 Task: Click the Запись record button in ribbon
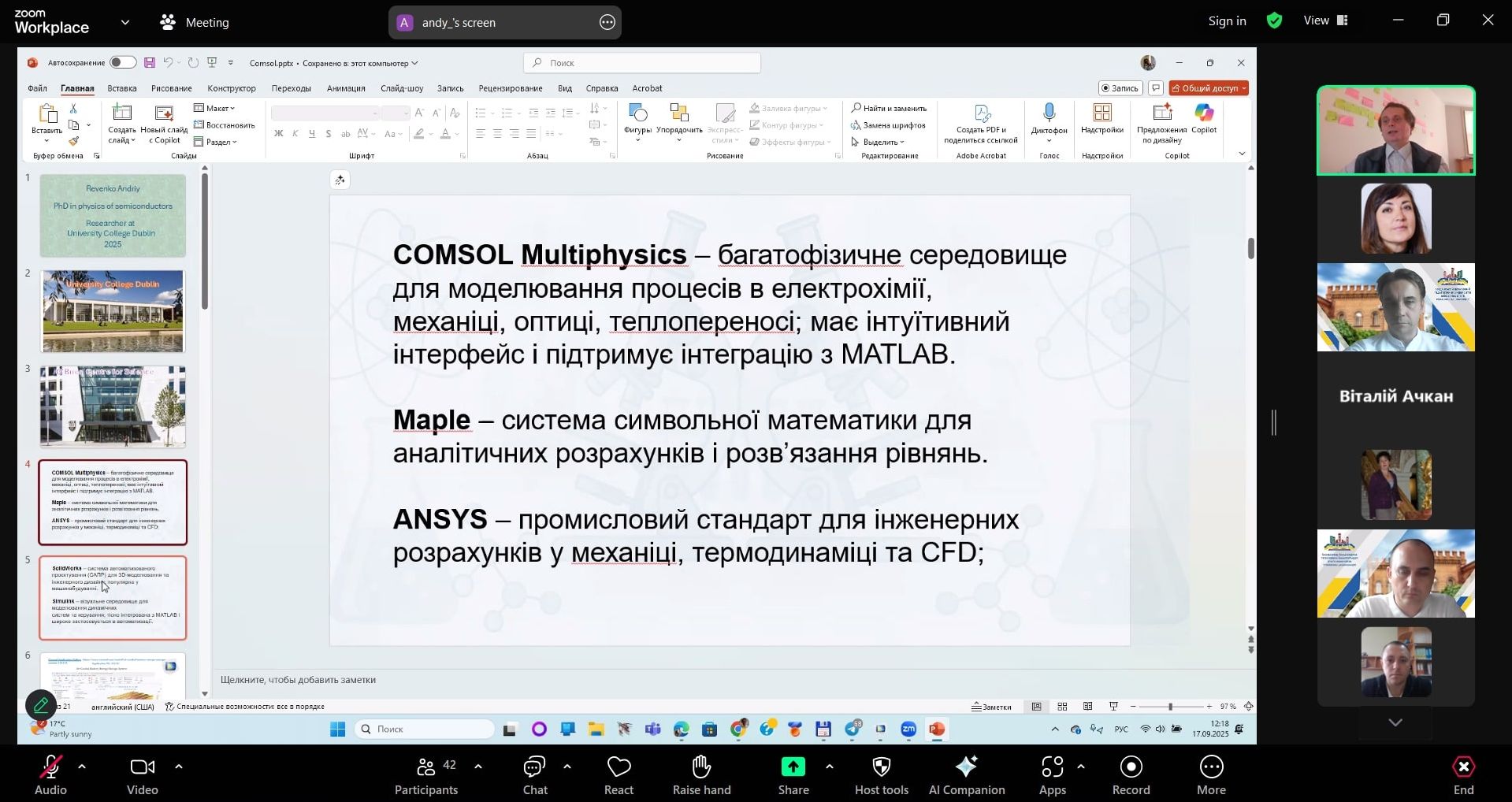click(x=1120, y=88)
